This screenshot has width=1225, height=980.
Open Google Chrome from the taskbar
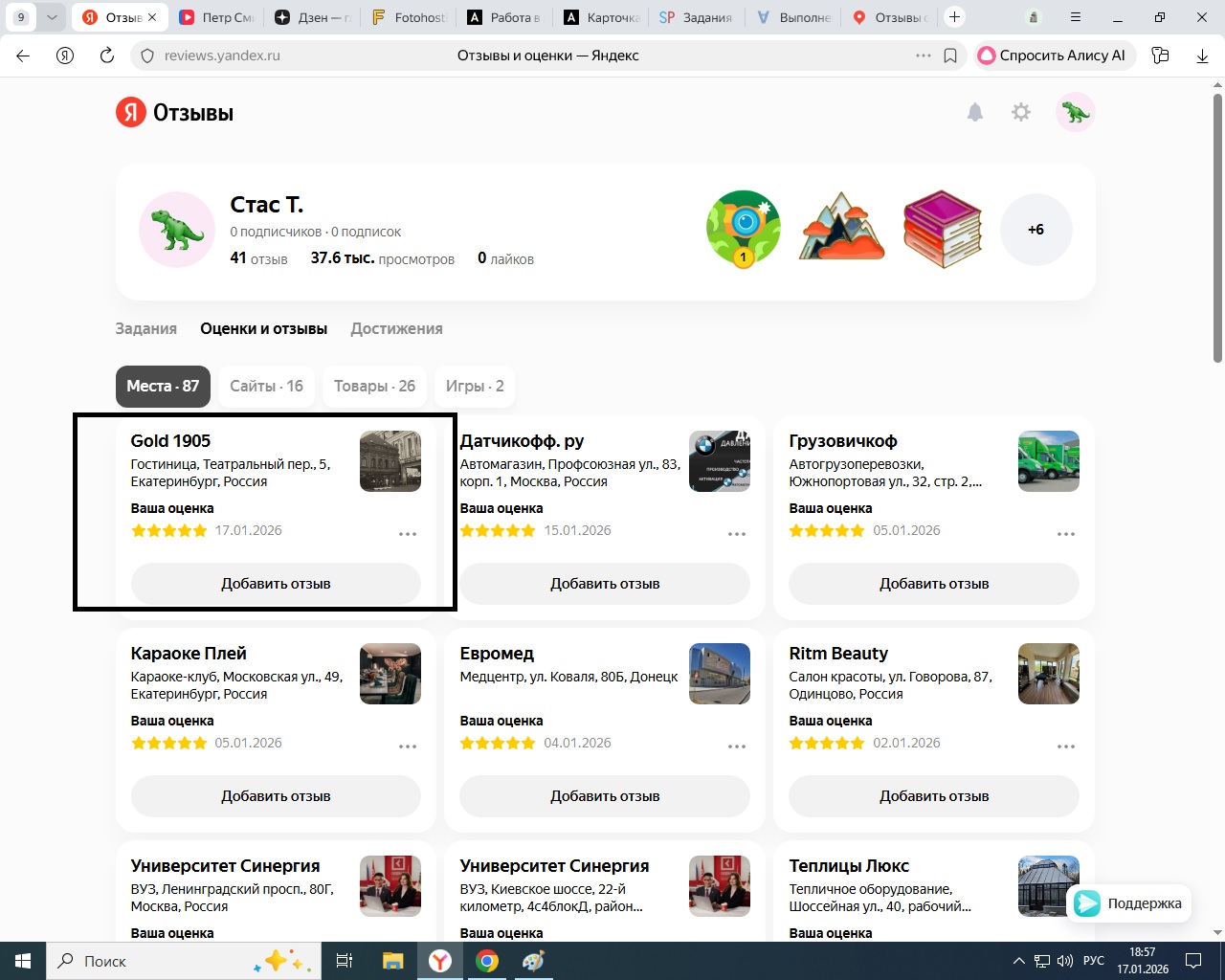pyautogui.click(x=487, y=961)
